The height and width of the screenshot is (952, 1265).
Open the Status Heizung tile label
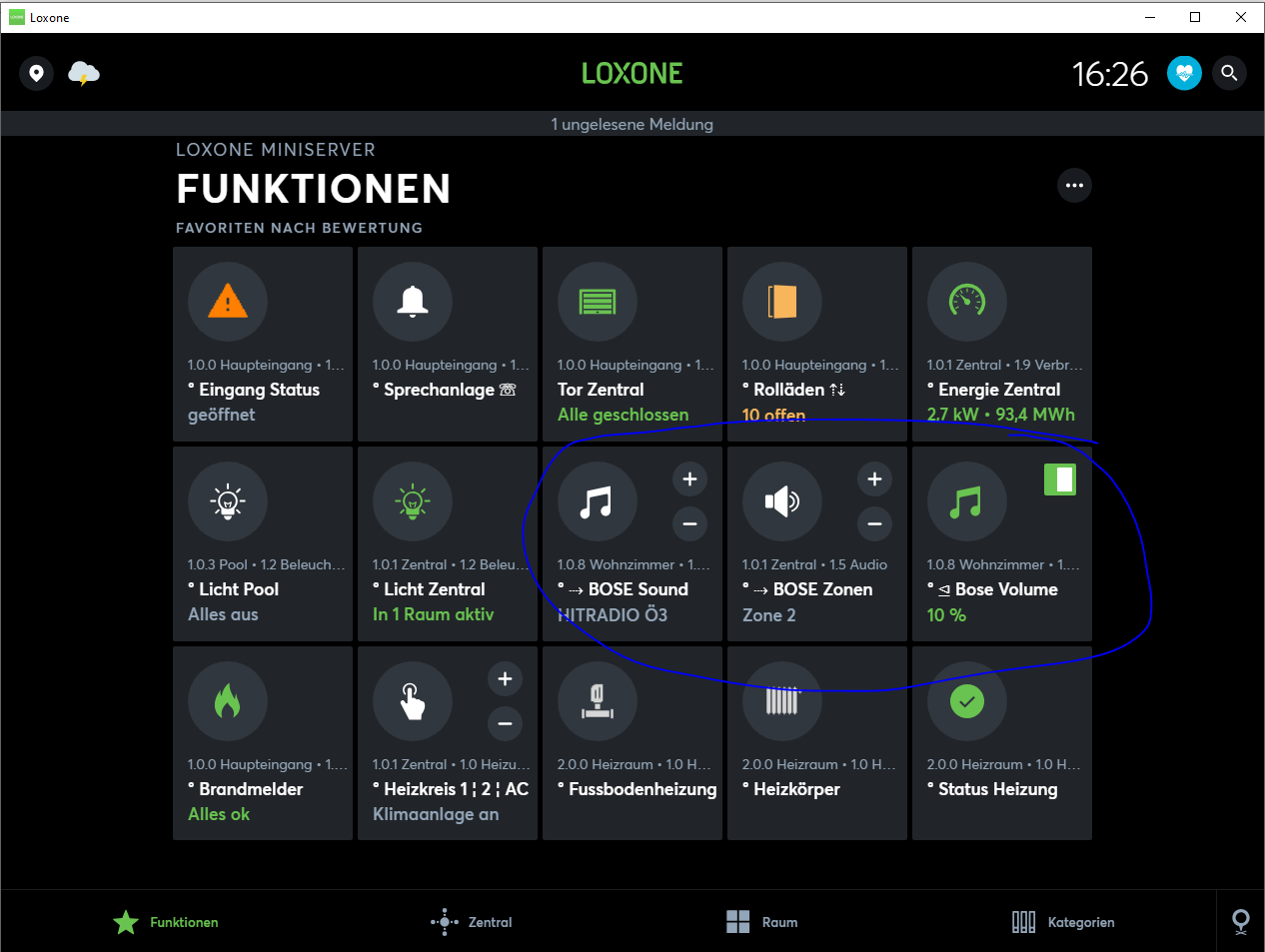(992, 789)
